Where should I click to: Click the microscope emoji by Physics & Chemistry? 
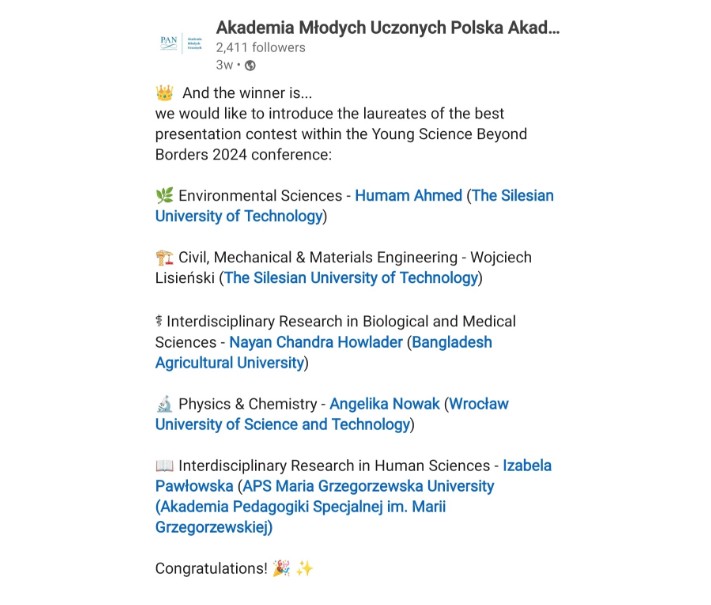(164, 404)
